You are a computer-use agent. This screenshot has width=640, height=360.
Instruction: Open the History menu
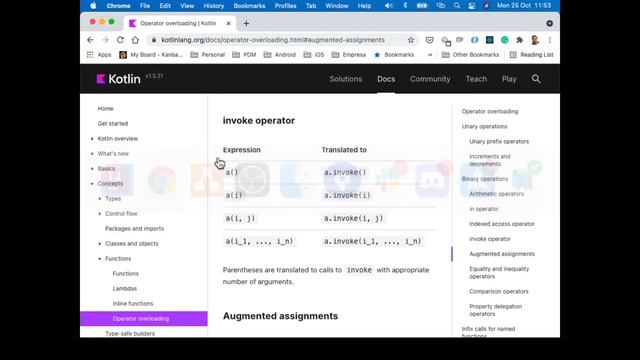point(213,6)
